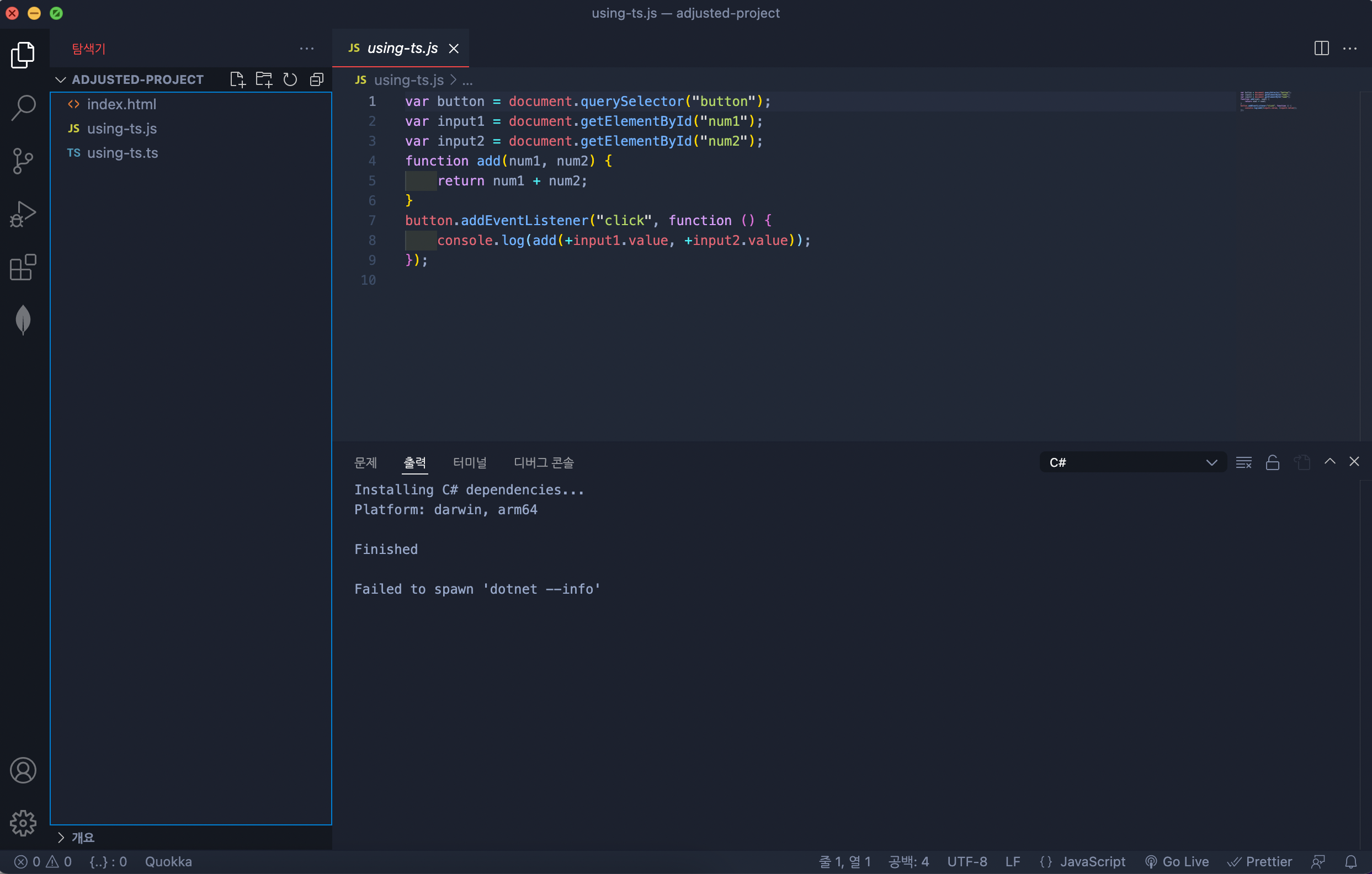Open the MongoDB leaf icon view

(x=23, y=319)
